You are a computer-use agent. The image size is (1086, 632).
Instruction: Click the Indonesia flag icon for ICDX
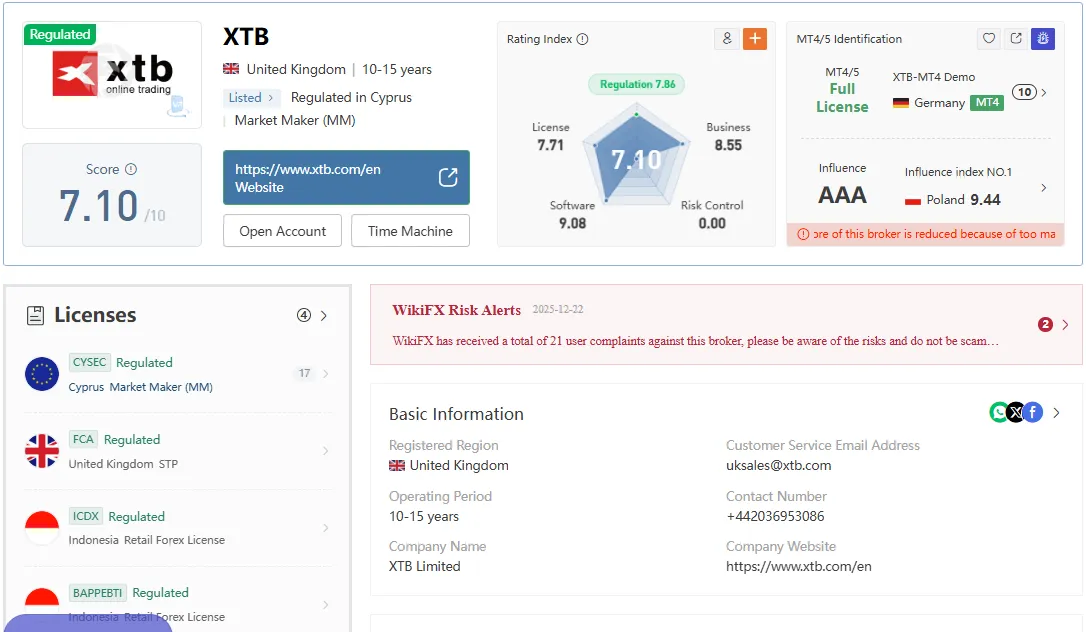pyautogui.click(x=42, y=527)
